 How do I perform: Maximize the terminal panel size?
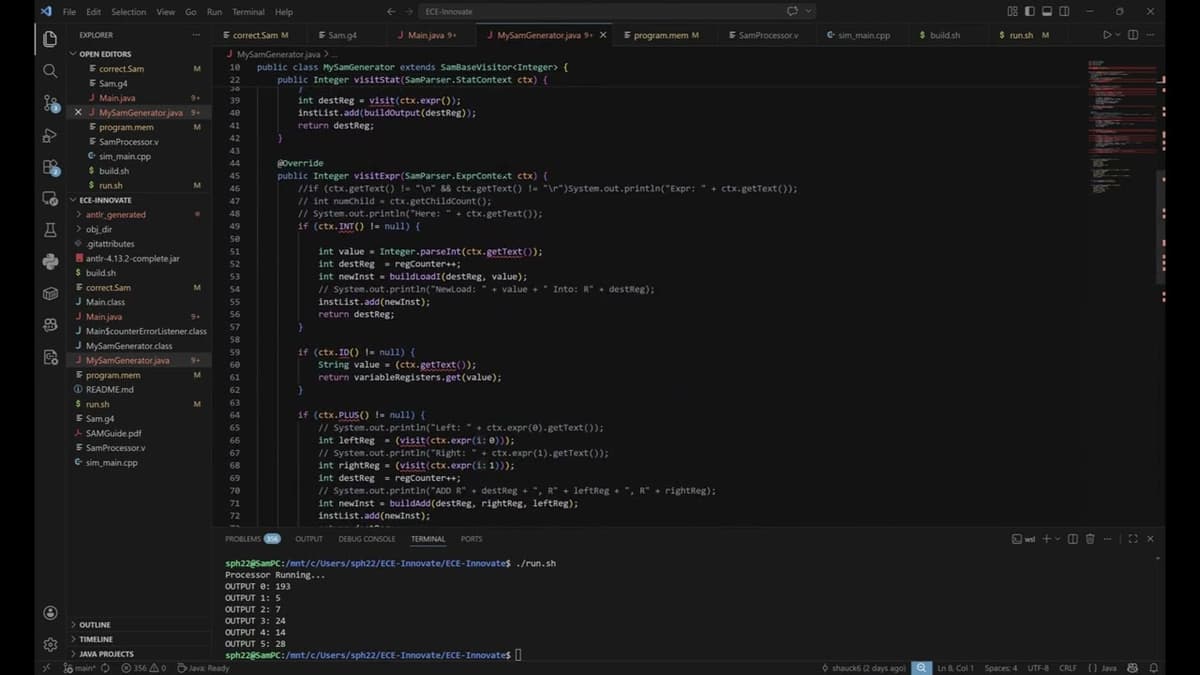pyautogui.click(x=1134, y=539)
